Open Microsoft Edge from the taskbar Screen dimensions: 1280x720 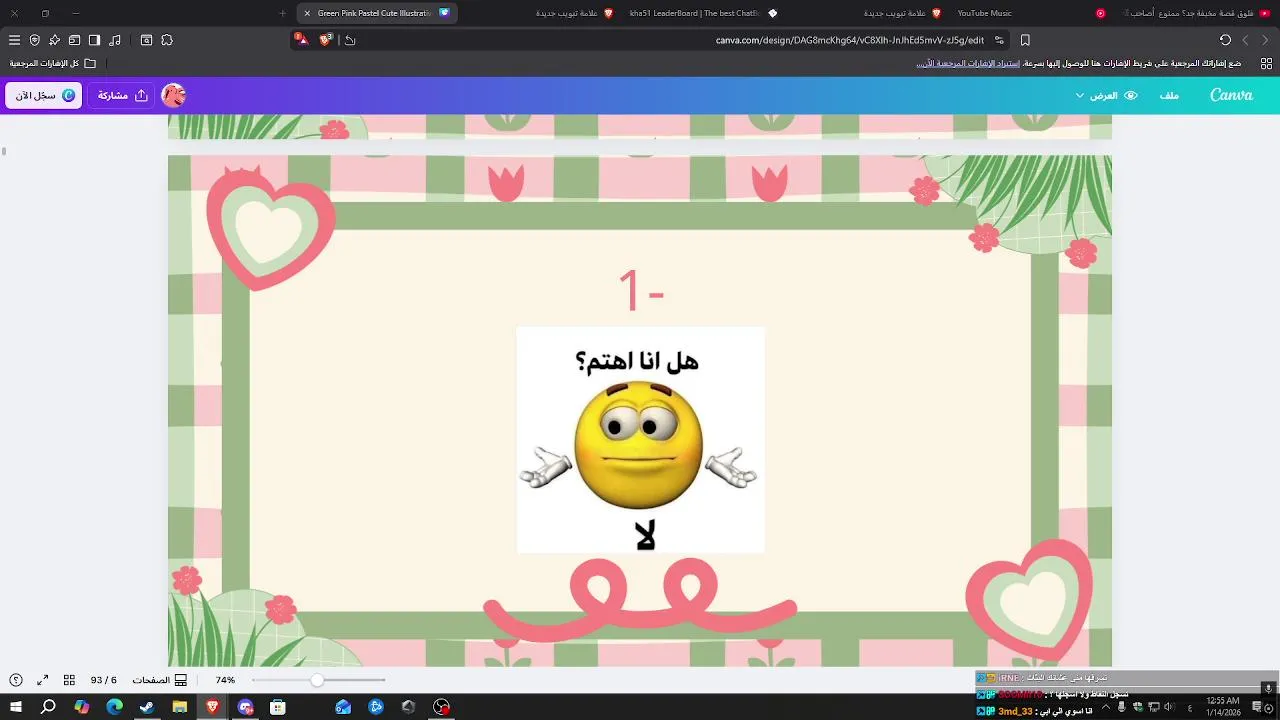(x=114, y=707)
